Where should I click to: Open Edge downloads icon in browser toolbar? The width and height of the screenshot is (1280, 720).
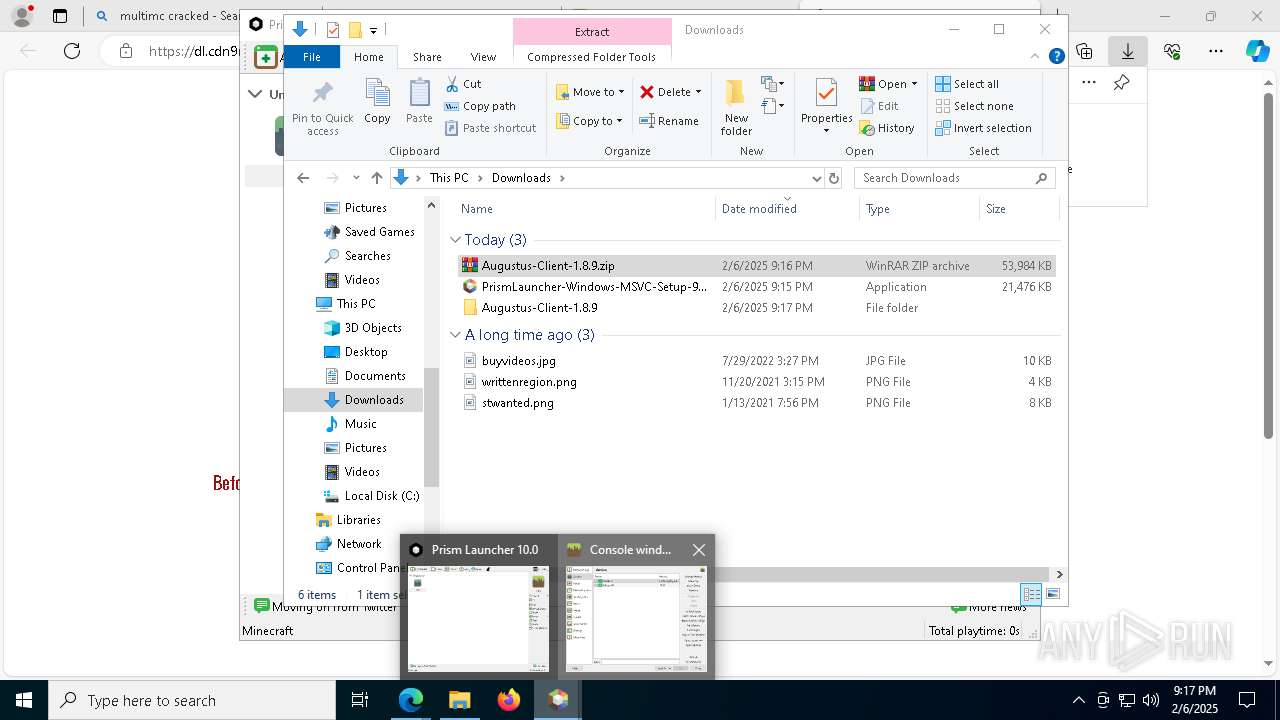(x=1127, y=51)
